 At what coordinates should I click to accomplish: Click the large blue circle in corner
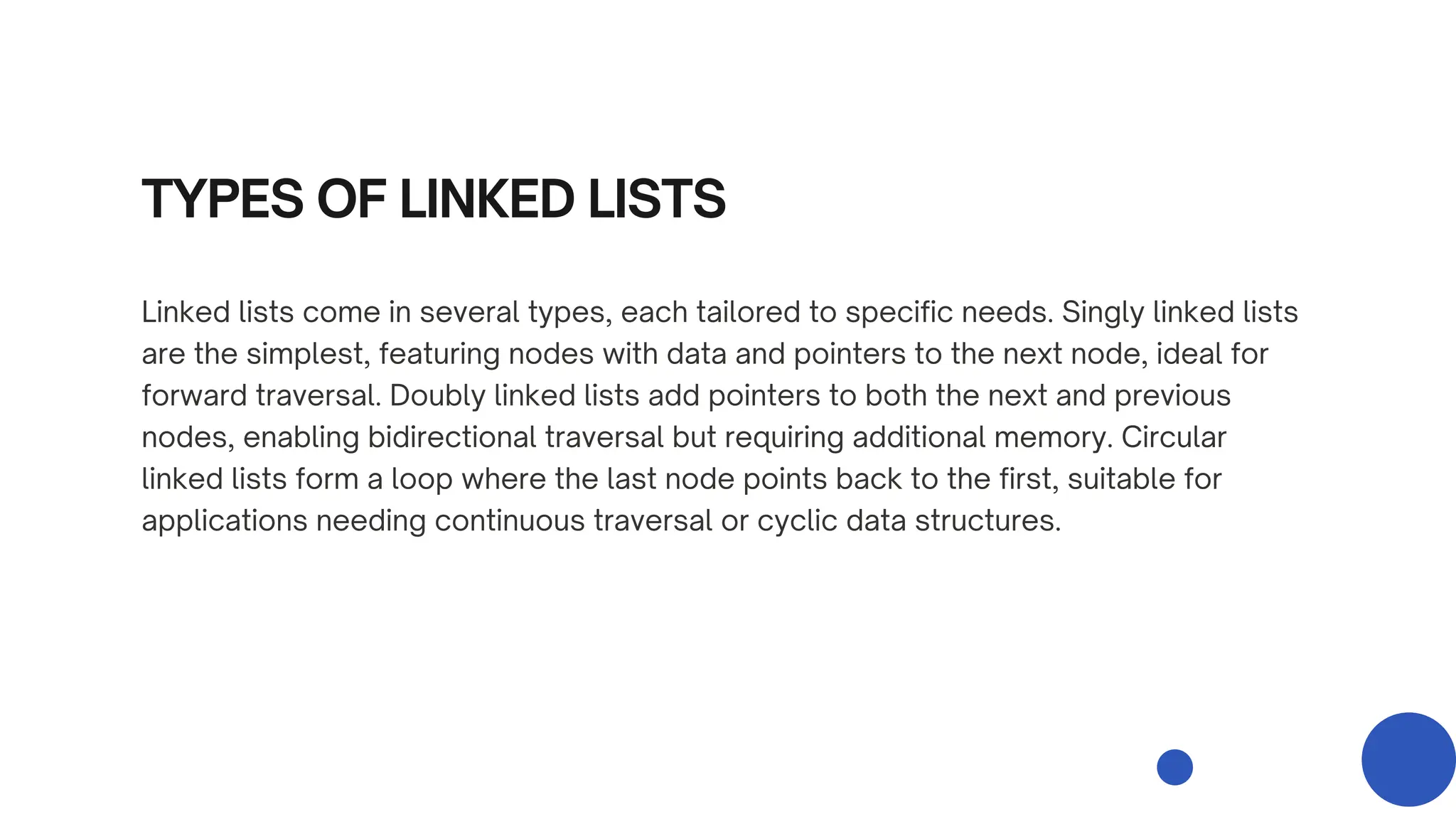point(1408,759)
